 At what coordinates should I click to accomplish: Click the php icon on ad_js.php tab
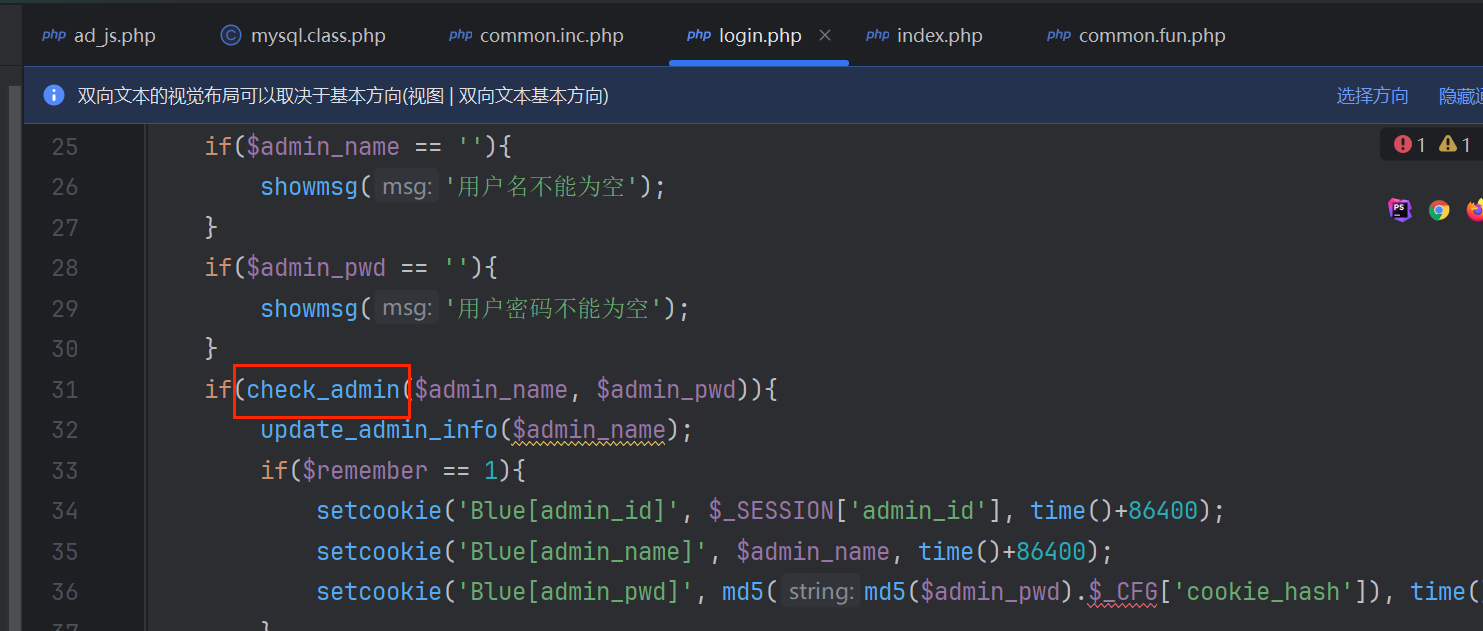click(54, 36)
